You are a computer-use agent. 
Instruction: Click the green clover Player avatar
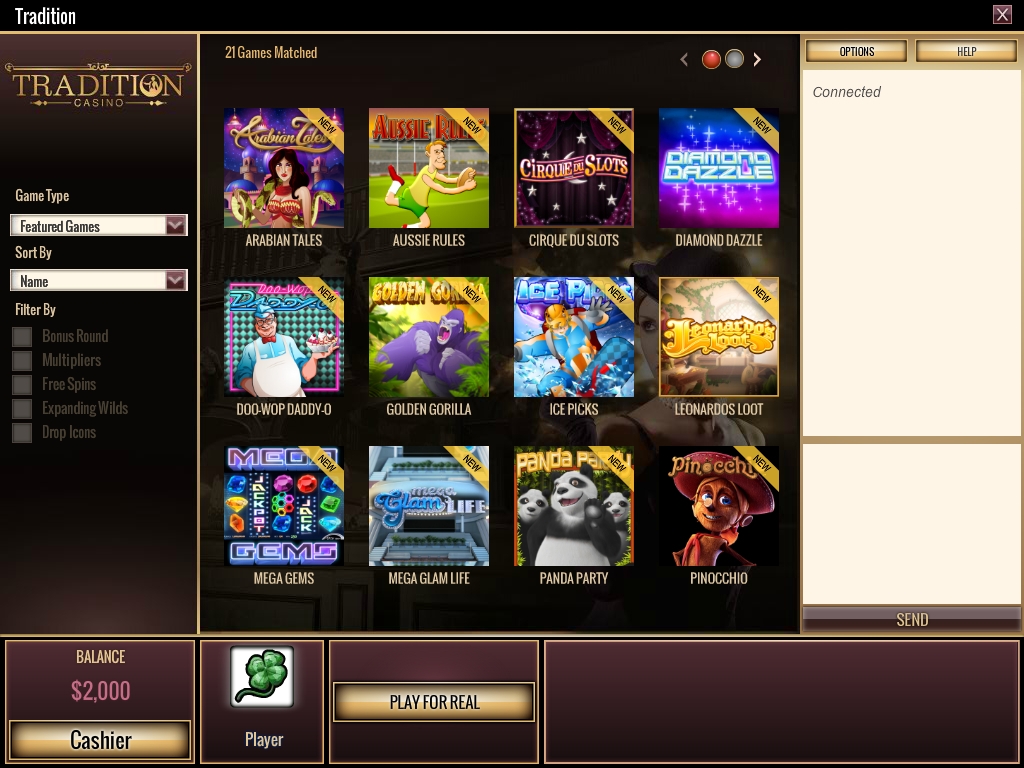click(x=262, y=677)
